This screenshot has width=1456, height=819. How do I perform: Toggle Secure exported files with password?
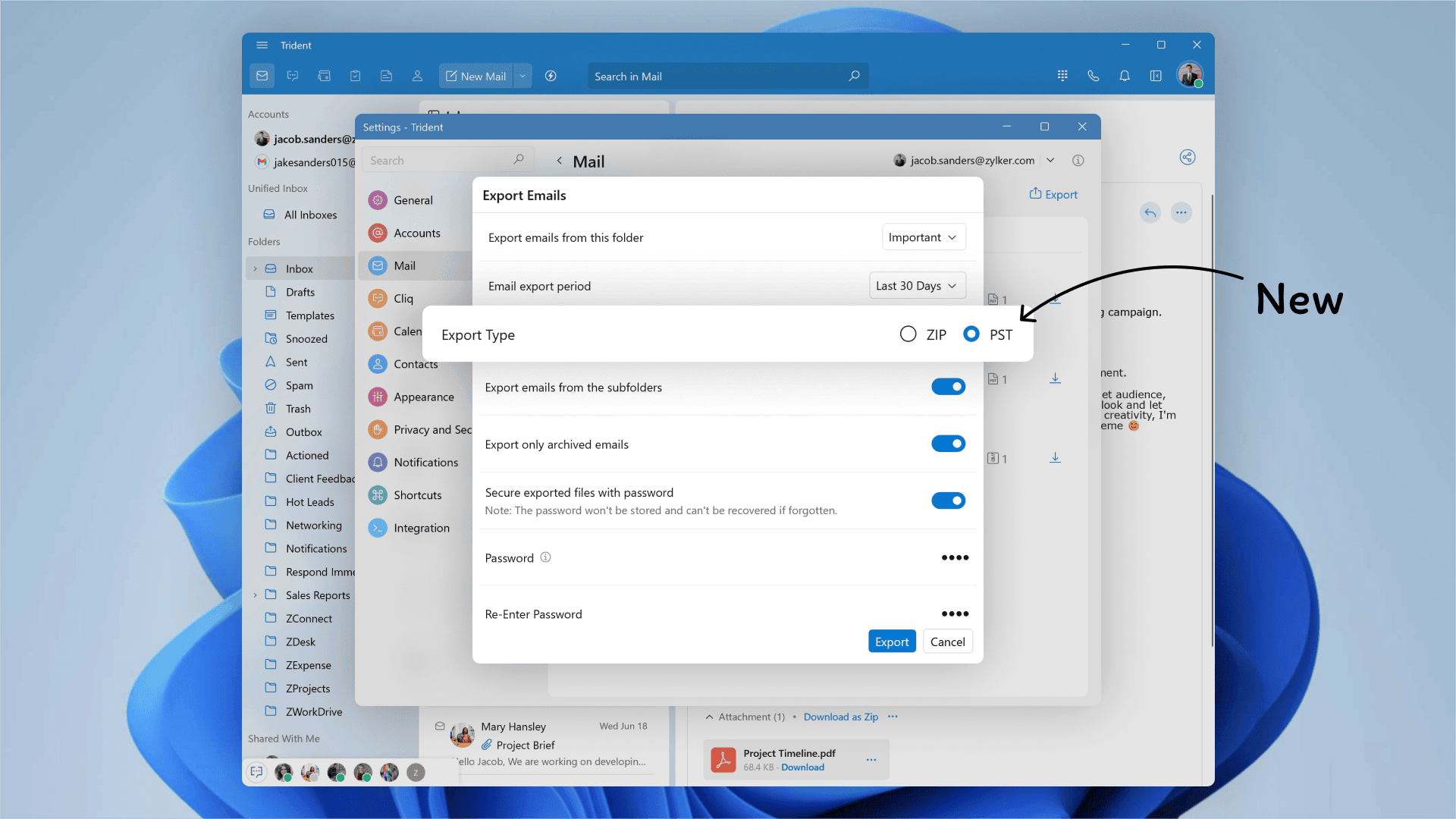(948, 500)
